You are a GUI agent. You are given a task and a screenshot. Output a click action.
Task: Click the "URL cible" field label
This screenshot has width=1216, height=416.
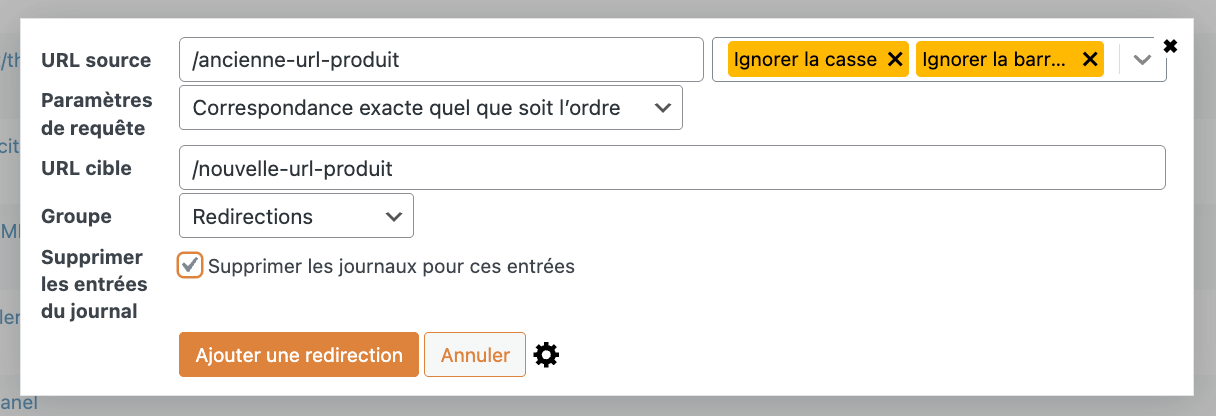pyautogui.click(x=86, y=168)
